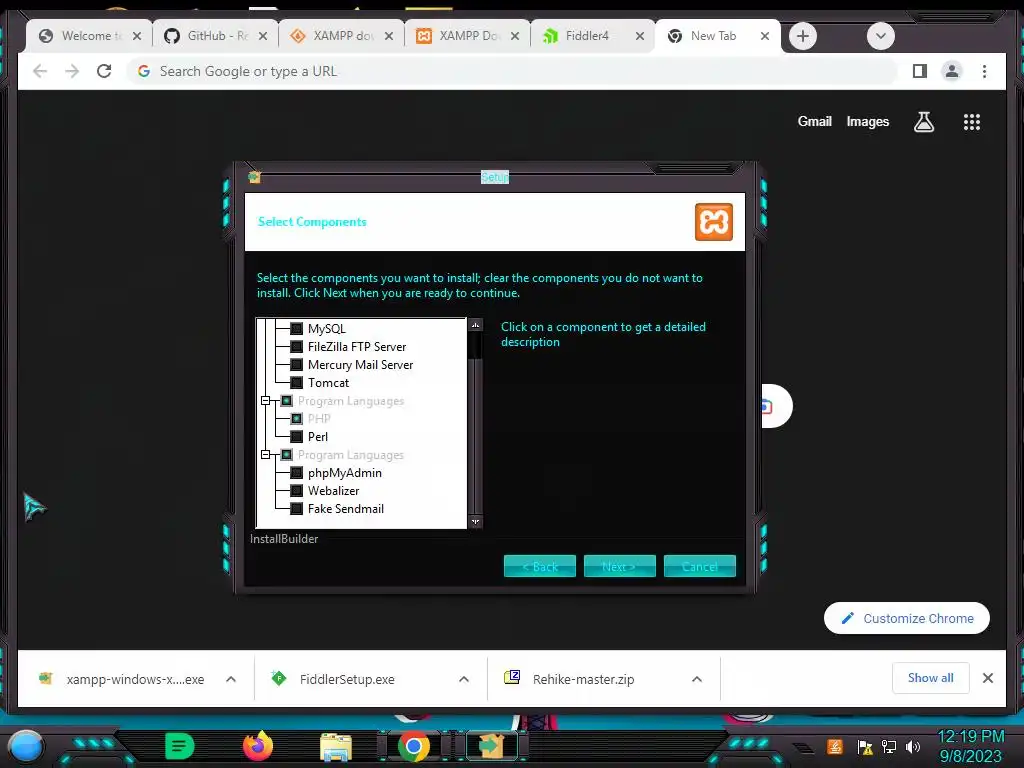
Task: Click the Chrome taskbar icon
Action: coord(413,746)
